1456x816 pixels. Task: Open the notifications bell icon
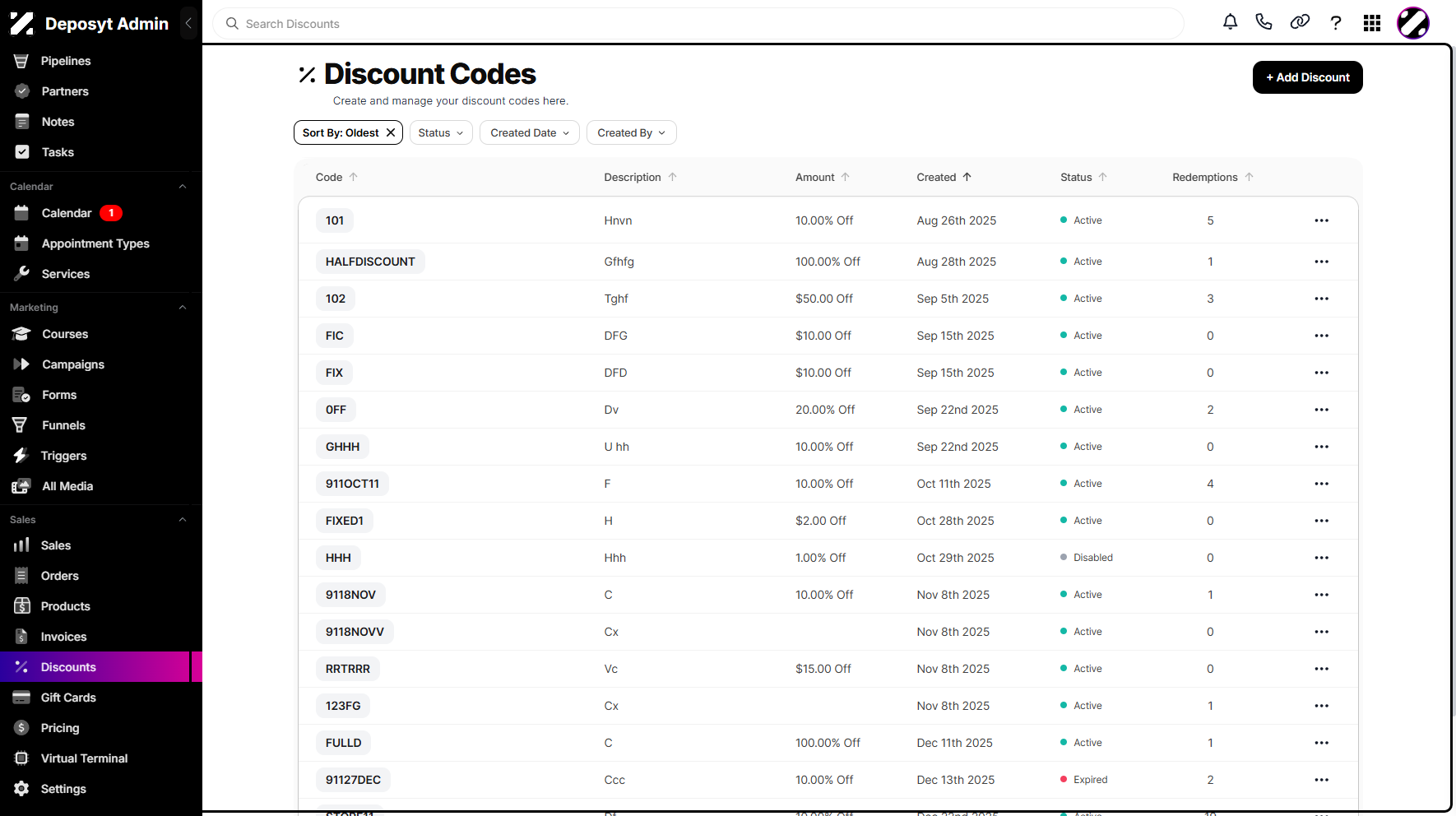1230,23
